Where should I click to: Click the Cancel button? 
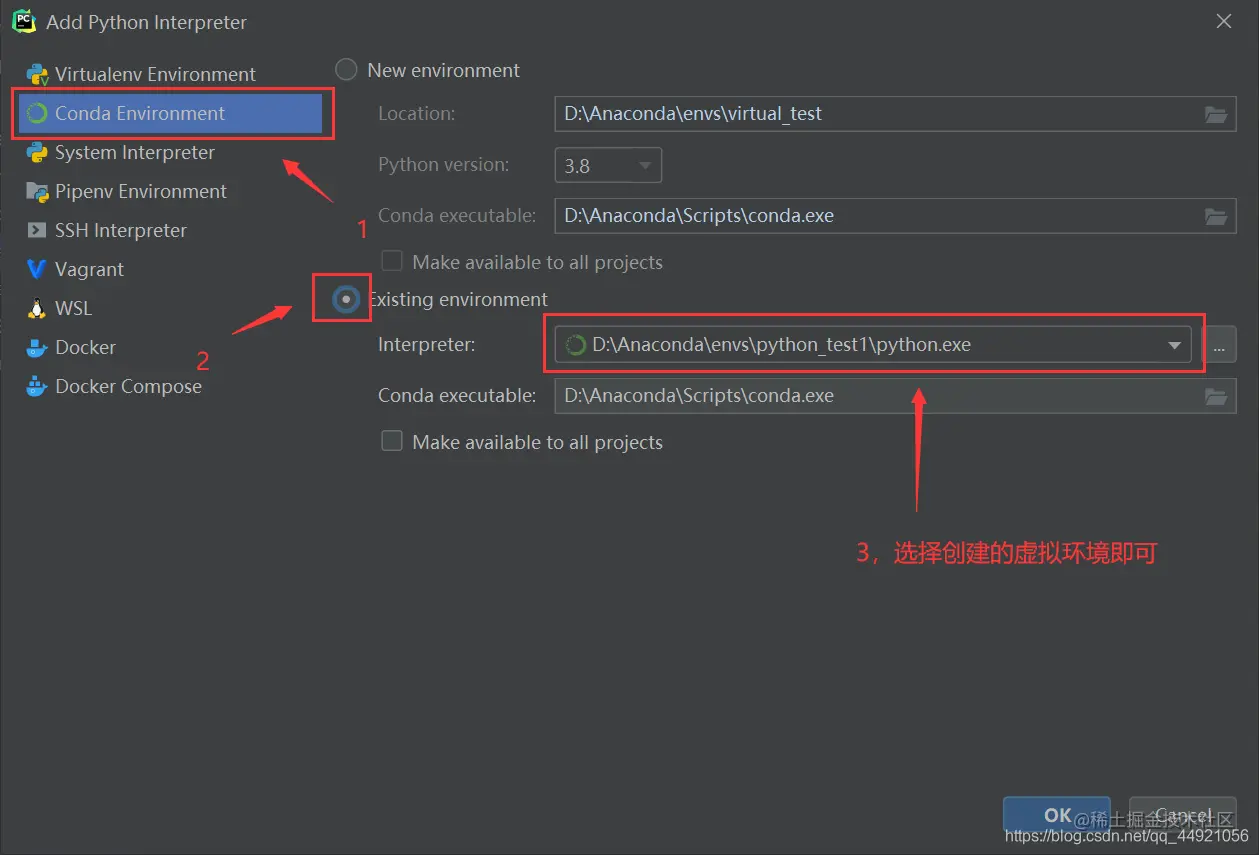[x=1183, y=815]
